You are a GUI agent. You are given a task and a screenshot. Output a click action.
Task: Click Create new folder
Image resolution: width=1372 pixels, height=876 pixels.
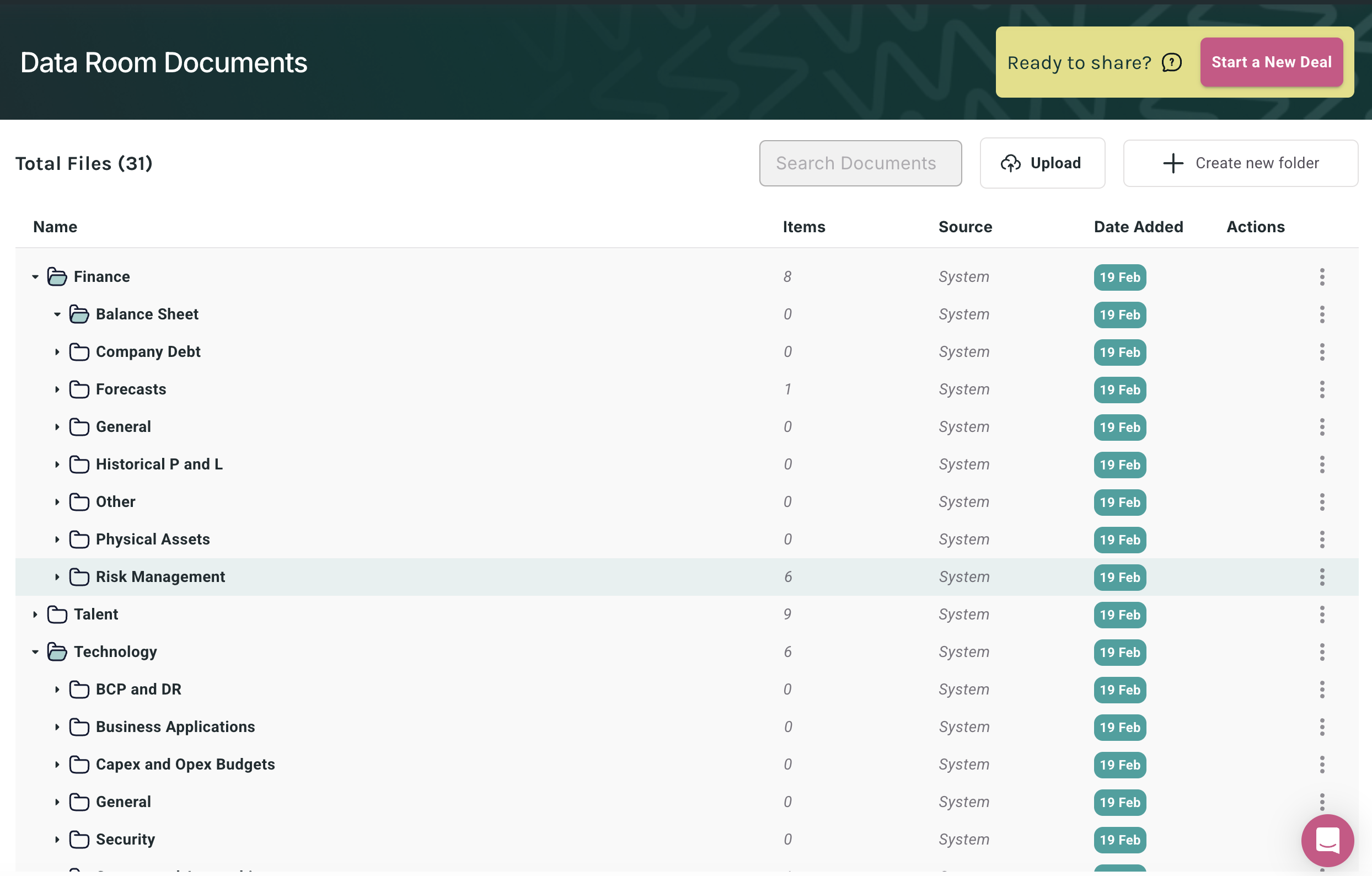1240,163
